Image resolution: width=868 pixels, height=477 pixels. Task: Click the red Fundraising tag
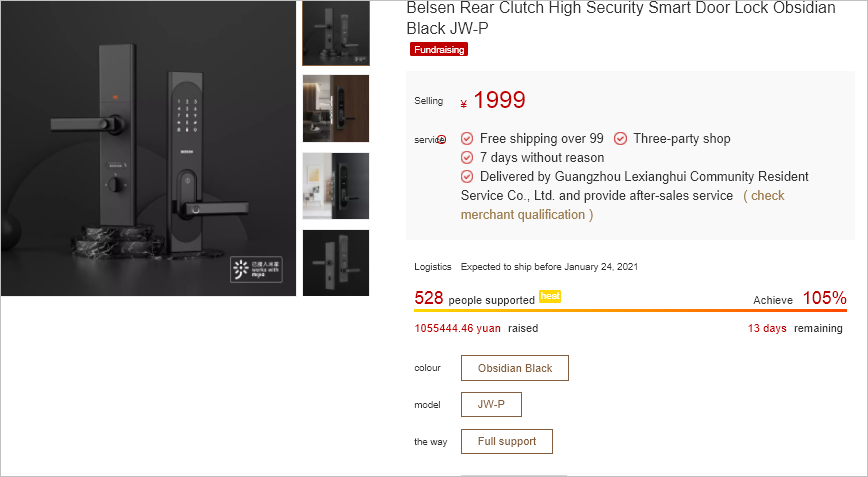[439, 49]
